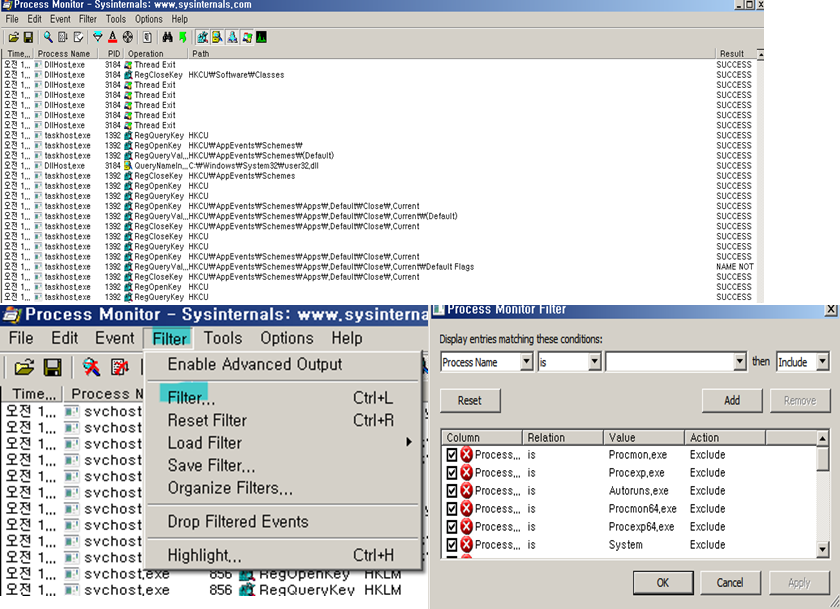Viewport: 840px width, 609px height.
Task: Choose Filter... Ctrl+L from the Filter menu
Action: [282, 398]
